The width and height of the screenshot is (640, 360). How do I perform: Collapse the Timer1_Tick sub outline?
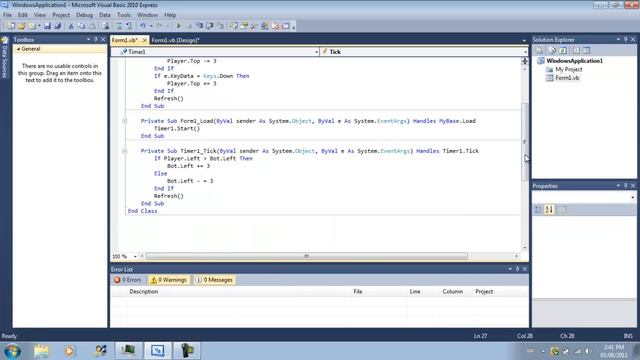coord(124,151)
